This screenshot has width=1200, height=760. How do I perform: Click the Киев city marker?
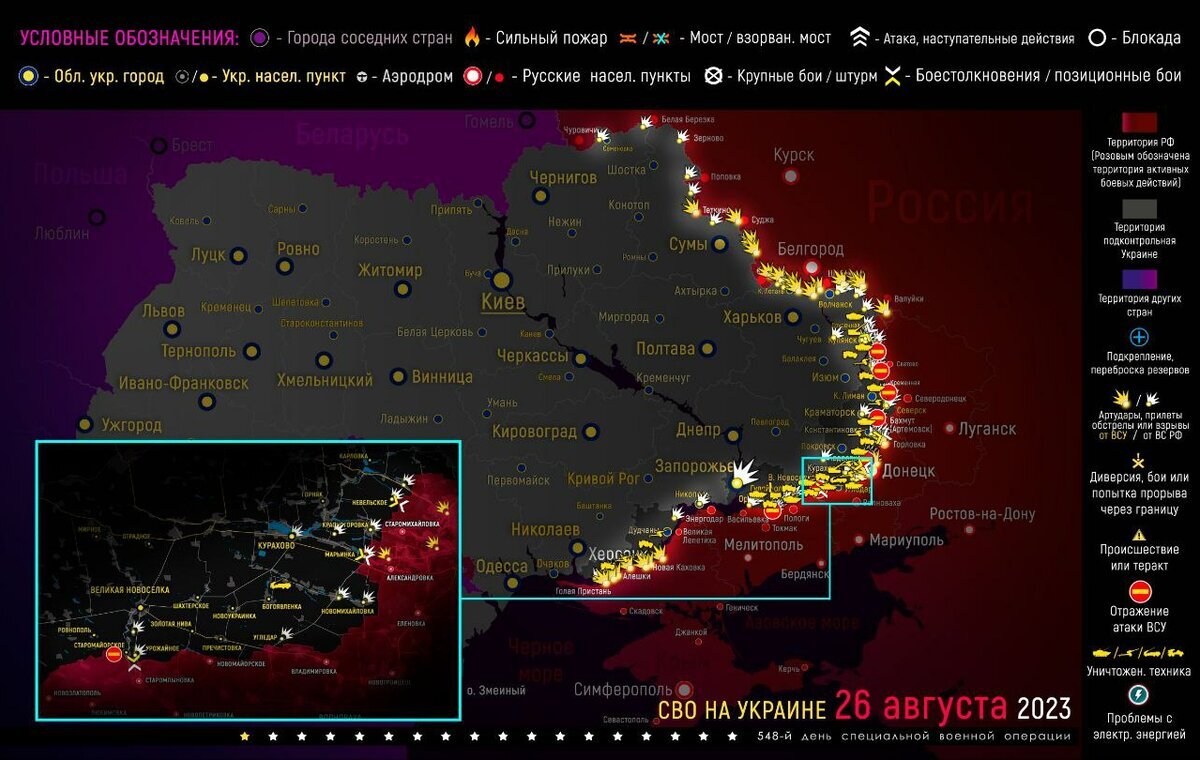pos(502,281)
